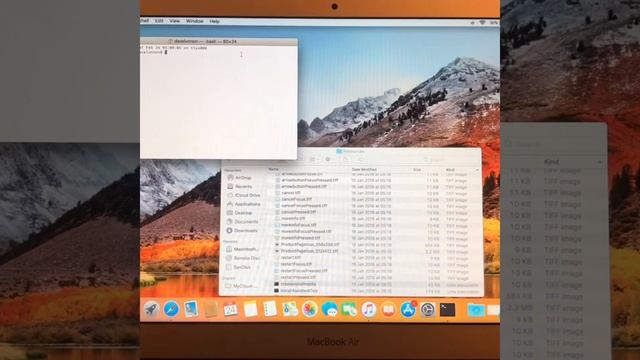Viewport: 640px width, 360px height.
Task: Sort Finder list by Size column
Action: (x=417, y=169)
